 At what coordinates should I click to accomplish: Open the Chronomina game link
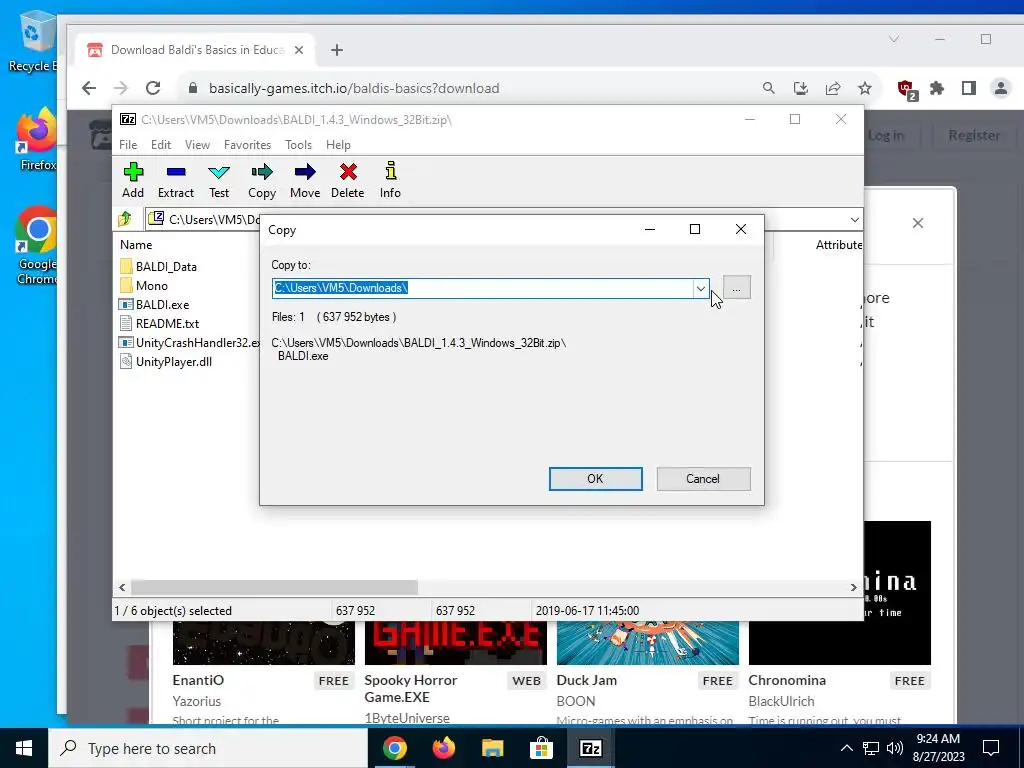(x=787, y=680)
